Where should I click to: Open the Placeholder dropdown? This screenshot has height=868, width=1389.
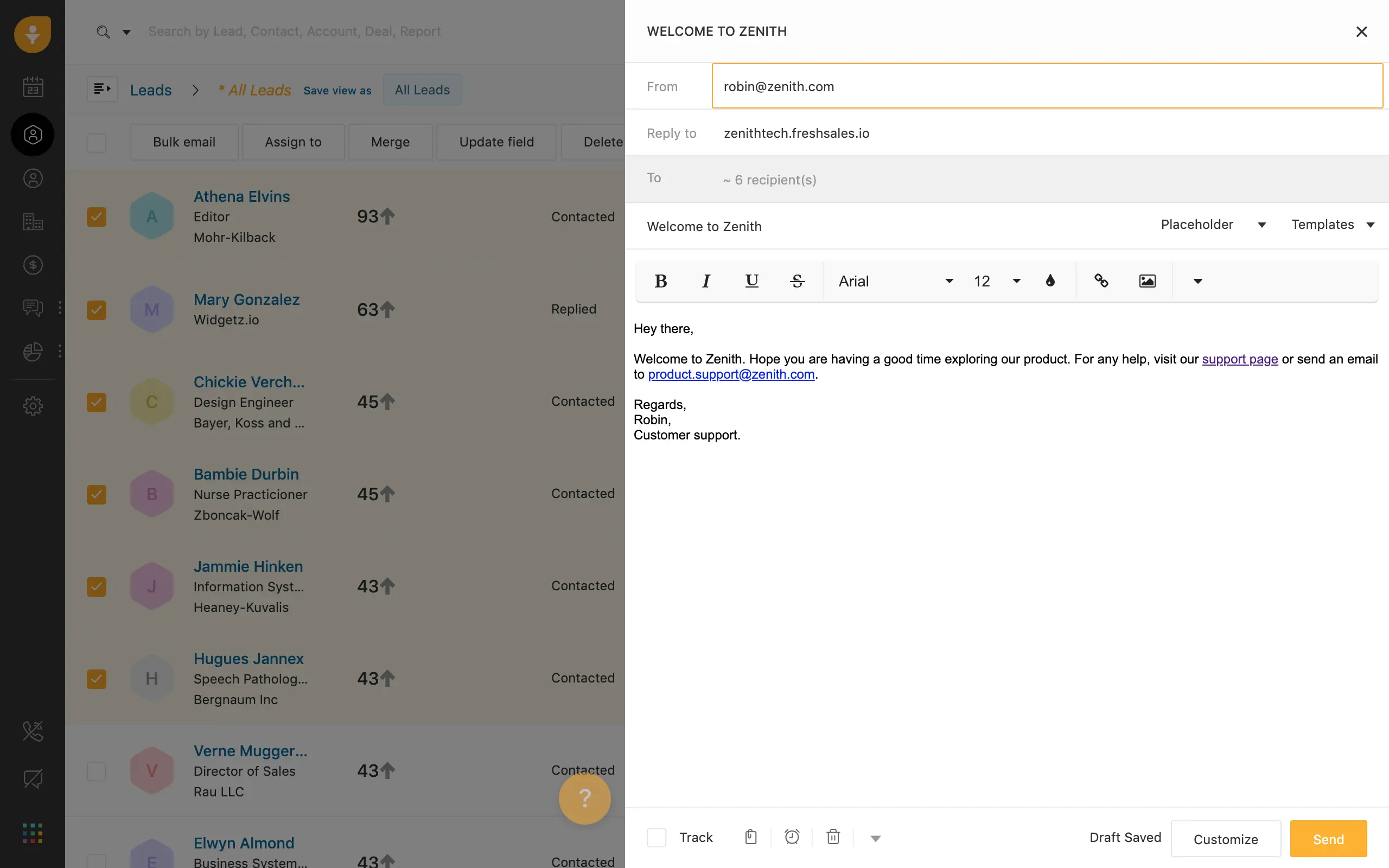(x=1213, y=225)
